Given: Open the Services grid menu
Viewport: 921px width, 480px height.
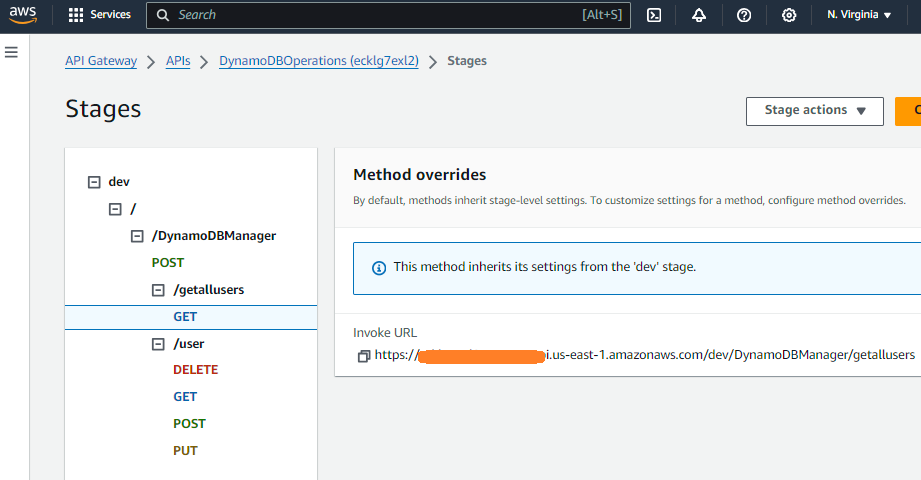Looking at the screenshot, I should click(x=99, y=15).
